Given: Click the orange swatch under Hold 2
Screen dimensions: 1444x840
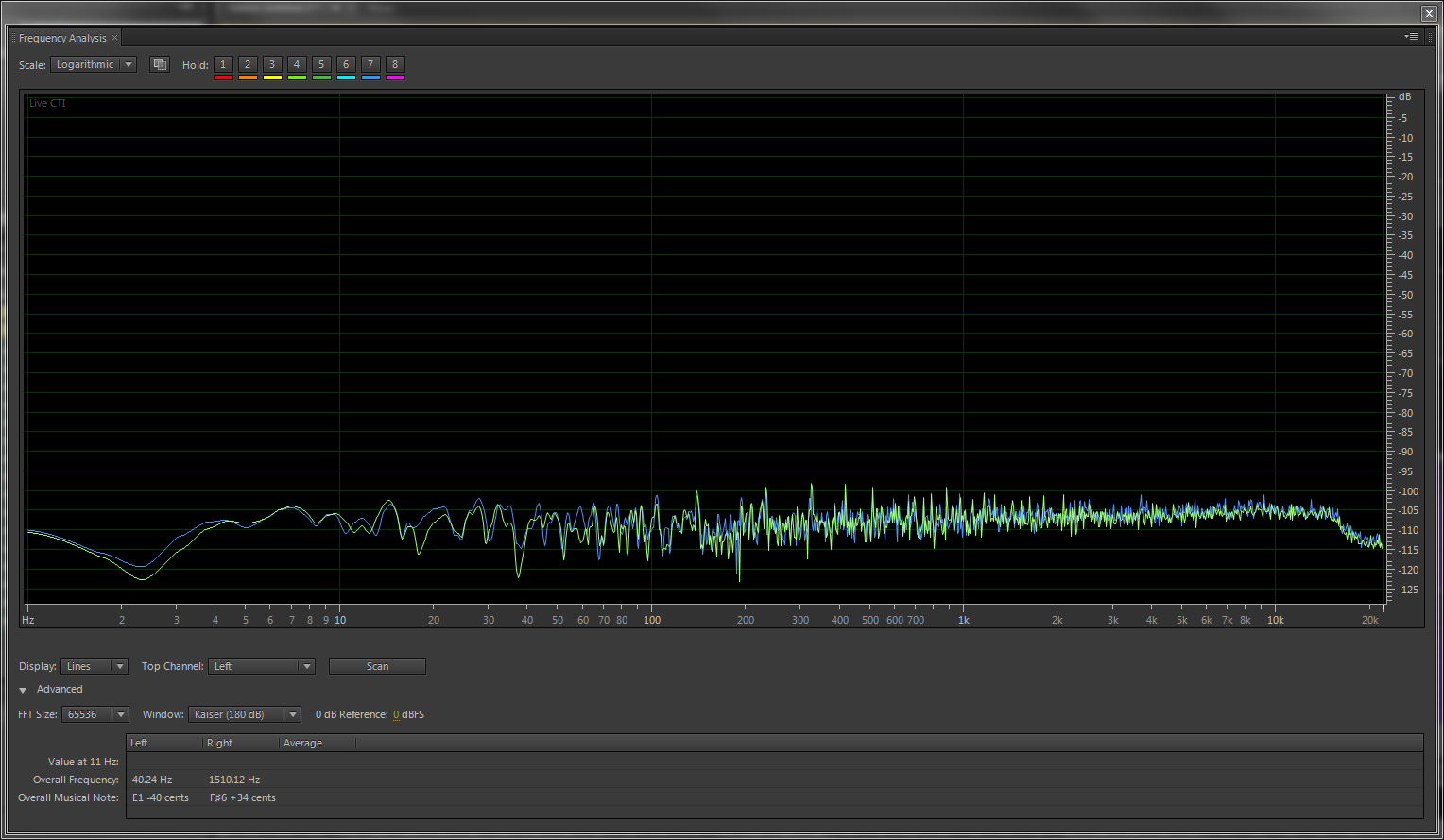Looking at the screenshot, I should click(248, 77).
